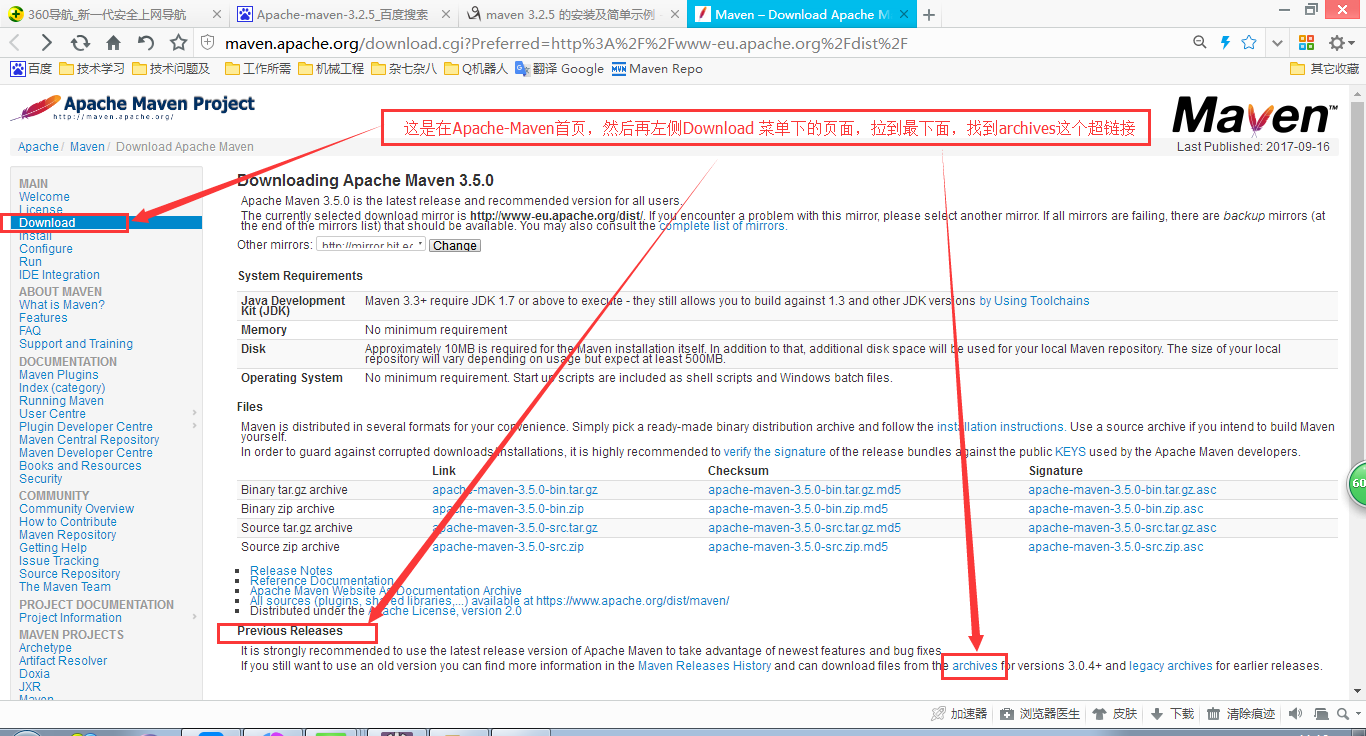Switch to the maven 3.2.5 的安装及简单示例 tab
This screenshot has height=736, width=1366.
coord(572,15)
